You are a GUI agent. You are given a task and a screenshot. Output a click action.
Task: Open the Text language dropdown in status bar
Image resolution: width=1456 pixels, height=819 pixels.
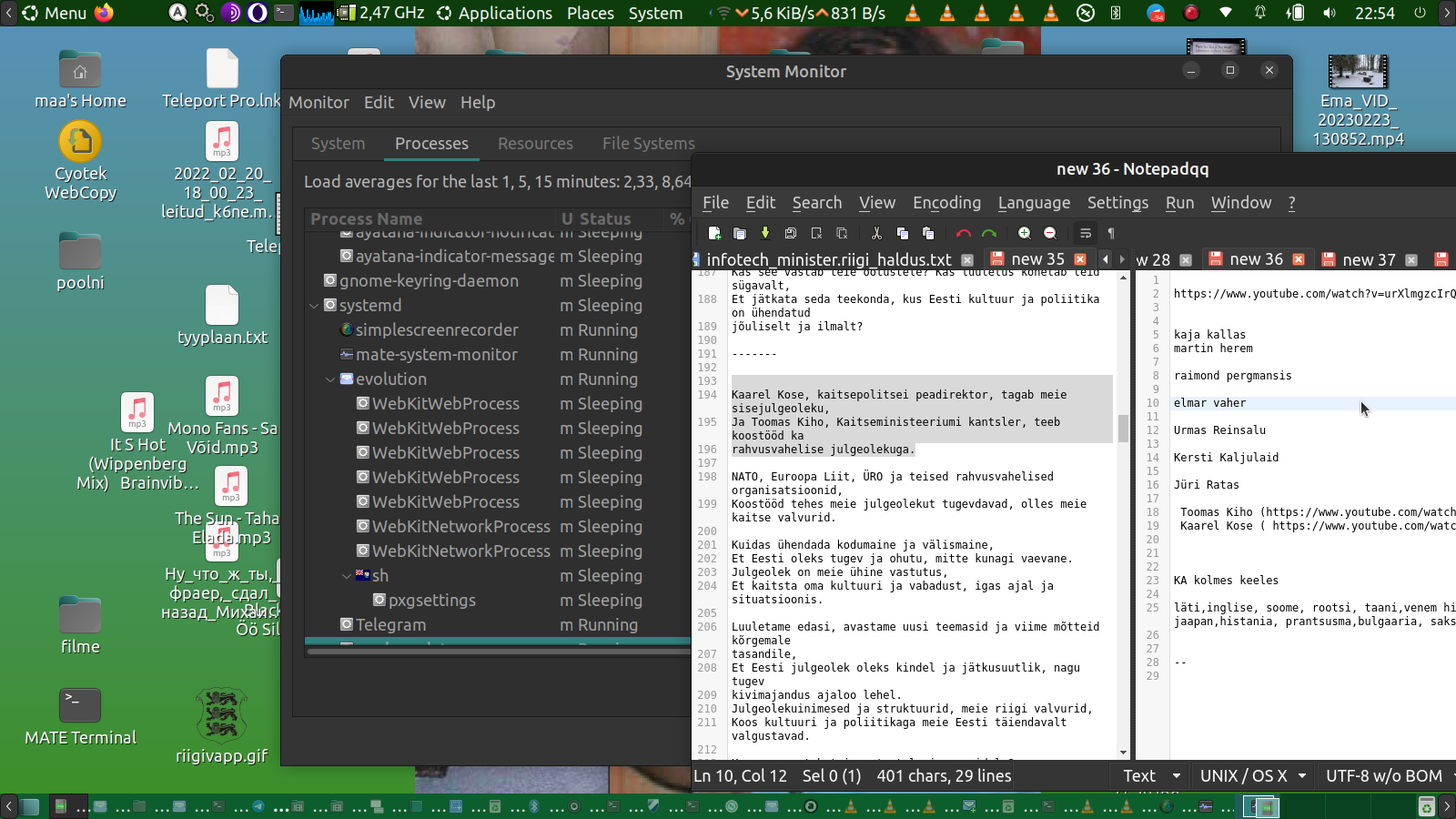[1150, 776]
